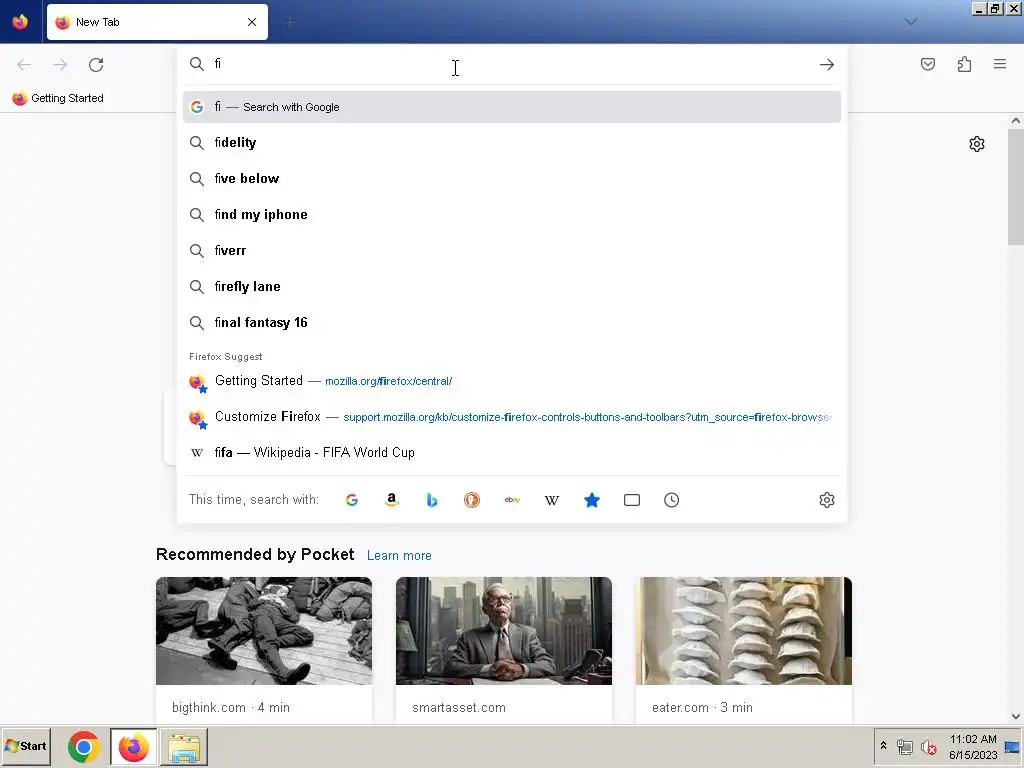Choose the 'fiverr' search suggestion
The height and width of the screenshot is (768, 1024).
(512, 251)
